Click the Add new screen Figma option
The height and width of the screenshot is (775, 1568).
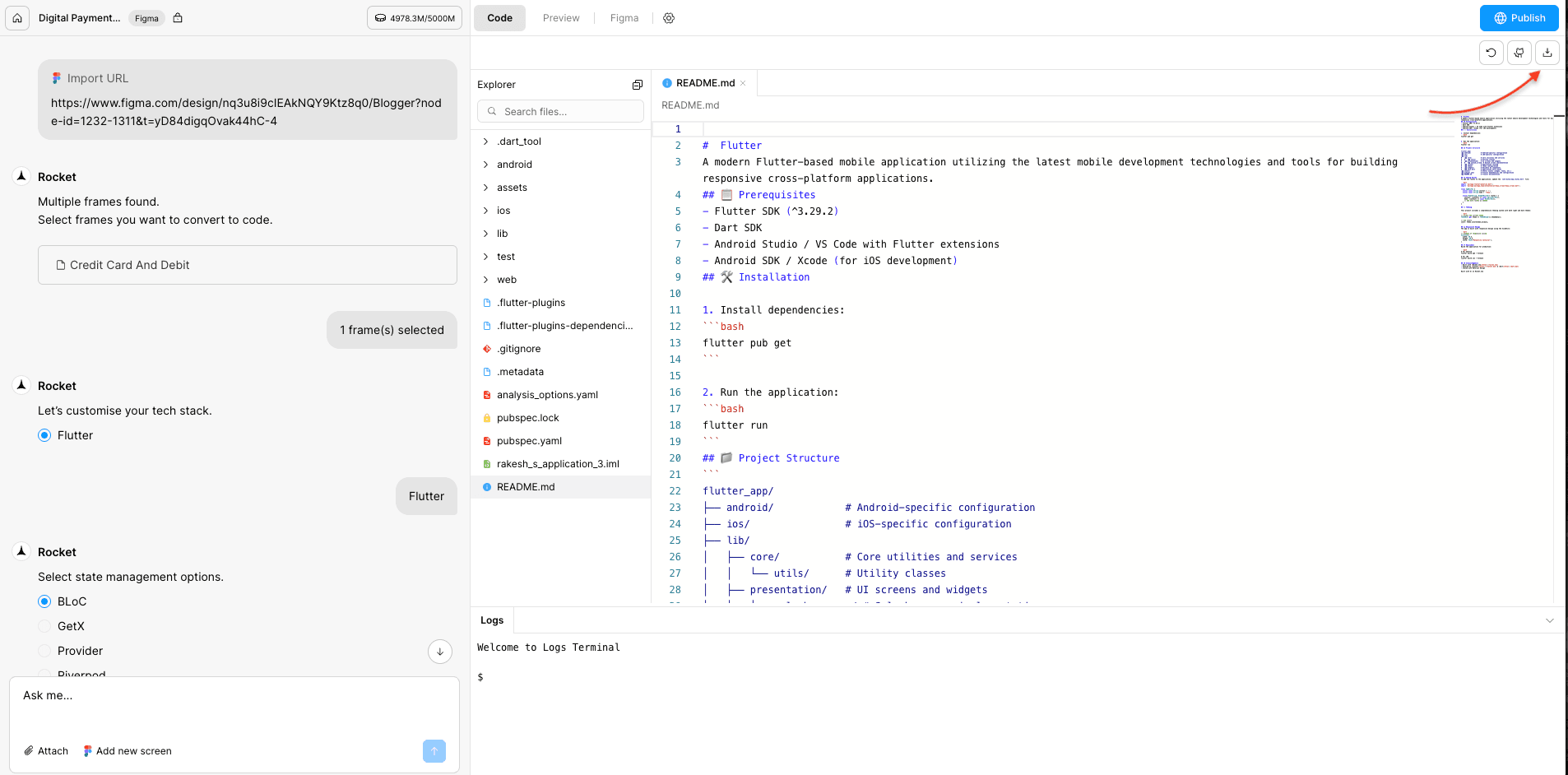[128, 751]
